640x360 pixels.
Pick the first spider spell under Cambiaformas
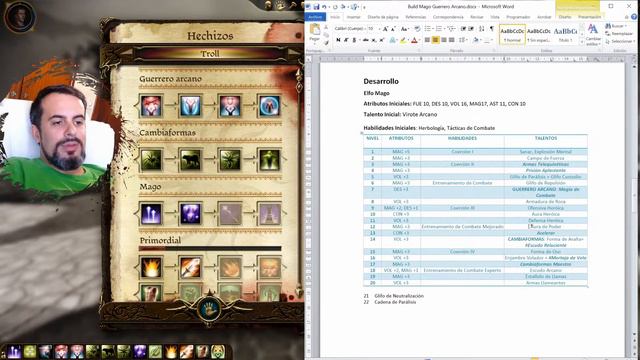pos(151,160)
